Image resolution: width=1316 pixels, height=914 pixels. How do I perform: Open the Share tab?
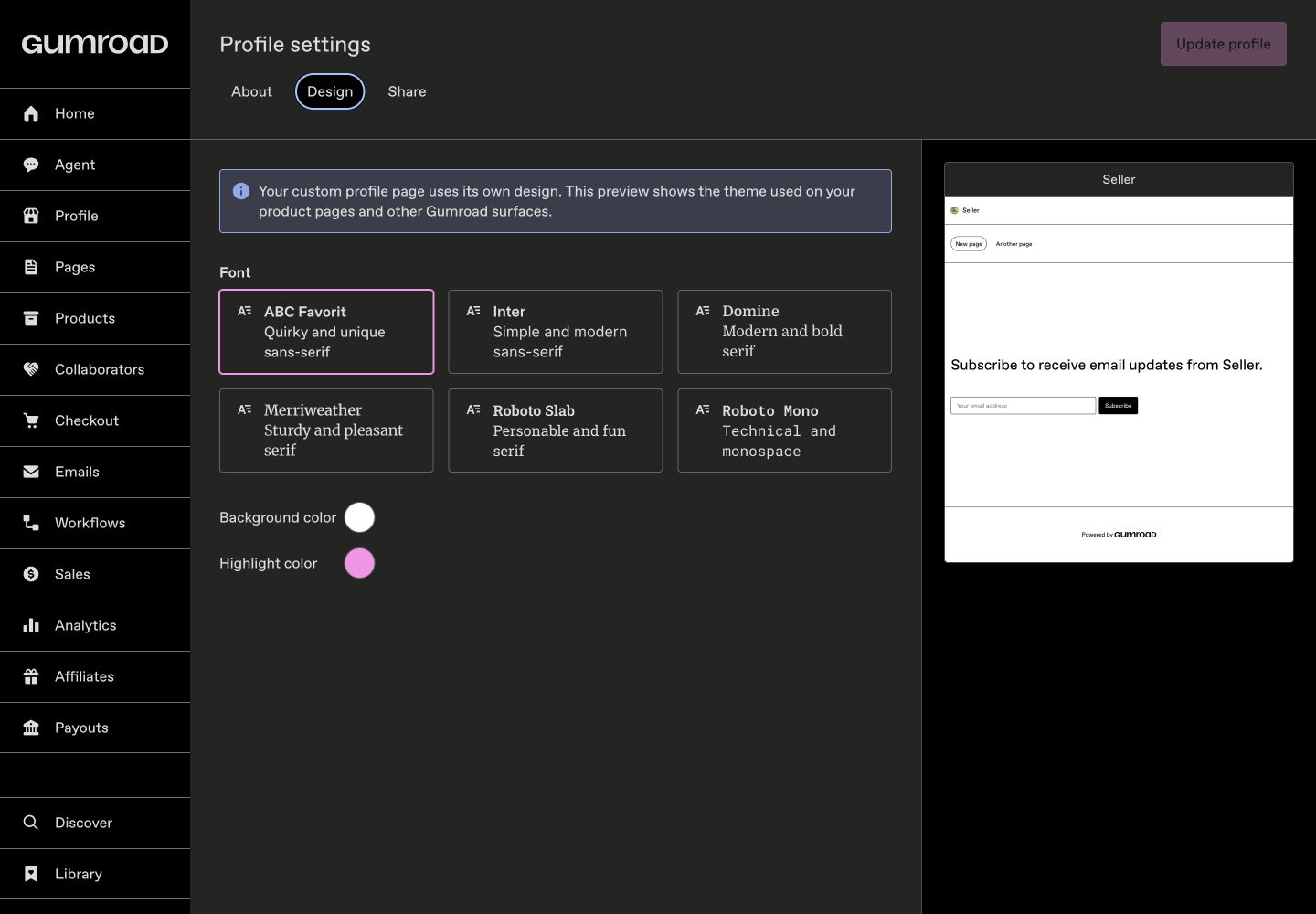[407, 91]
